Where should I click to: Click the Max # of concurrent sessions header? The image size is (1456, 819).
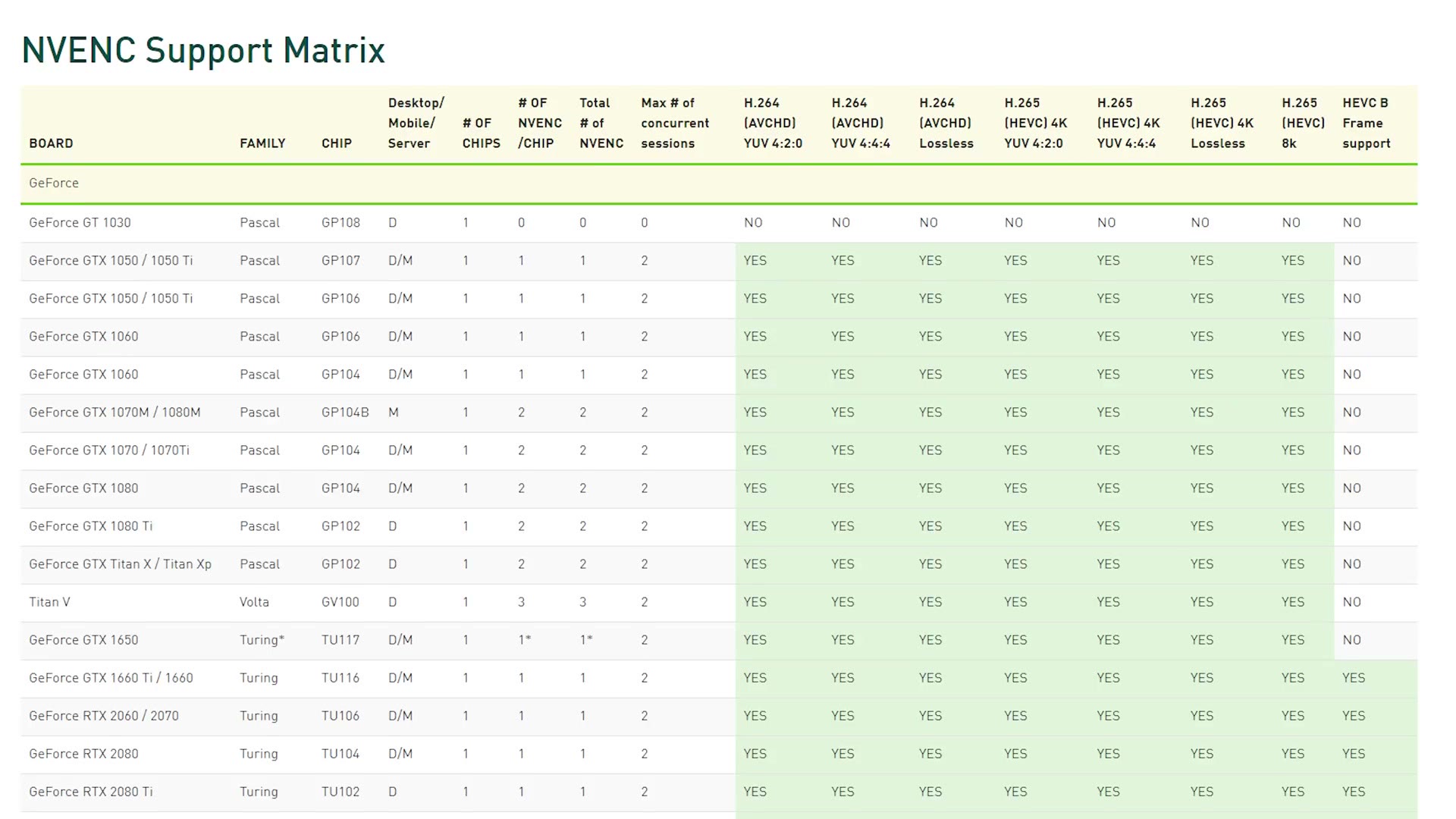click(x=674, y=123)
